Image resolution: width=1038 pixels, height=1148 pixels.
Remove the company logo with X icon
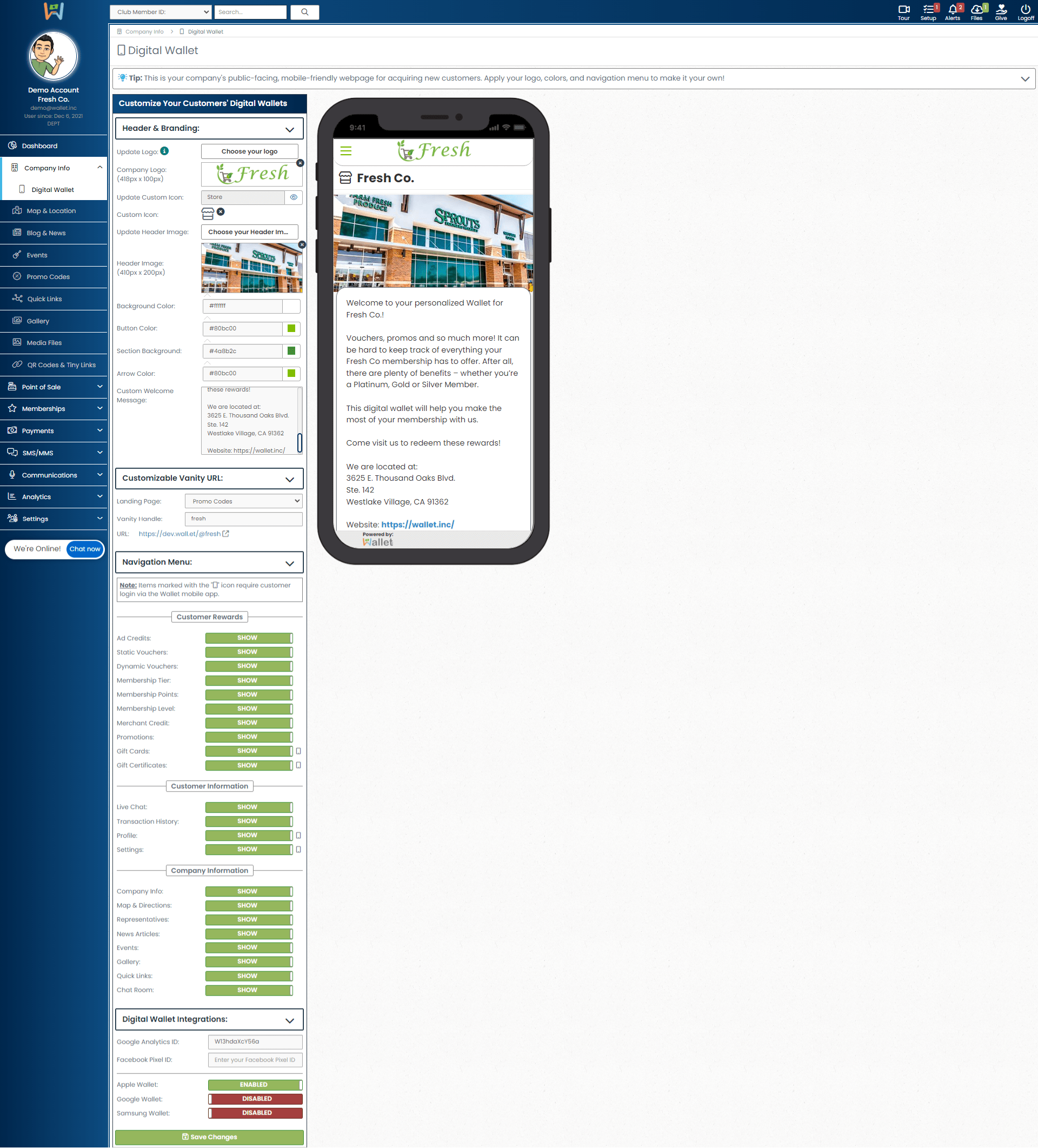coord(300,163)
